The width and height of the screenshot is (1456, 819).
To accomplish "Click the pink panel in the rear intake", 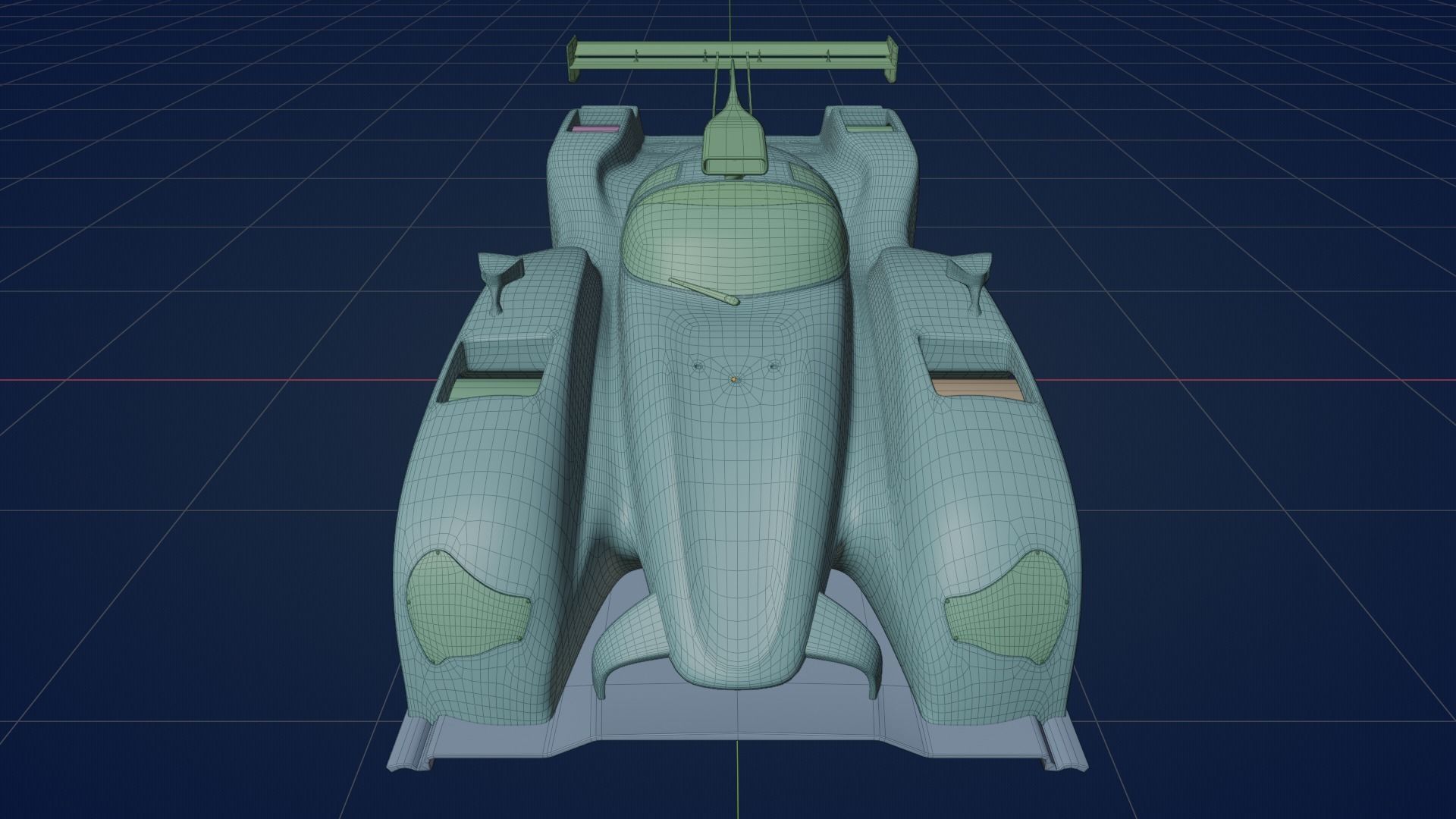I will click(594, 130).
